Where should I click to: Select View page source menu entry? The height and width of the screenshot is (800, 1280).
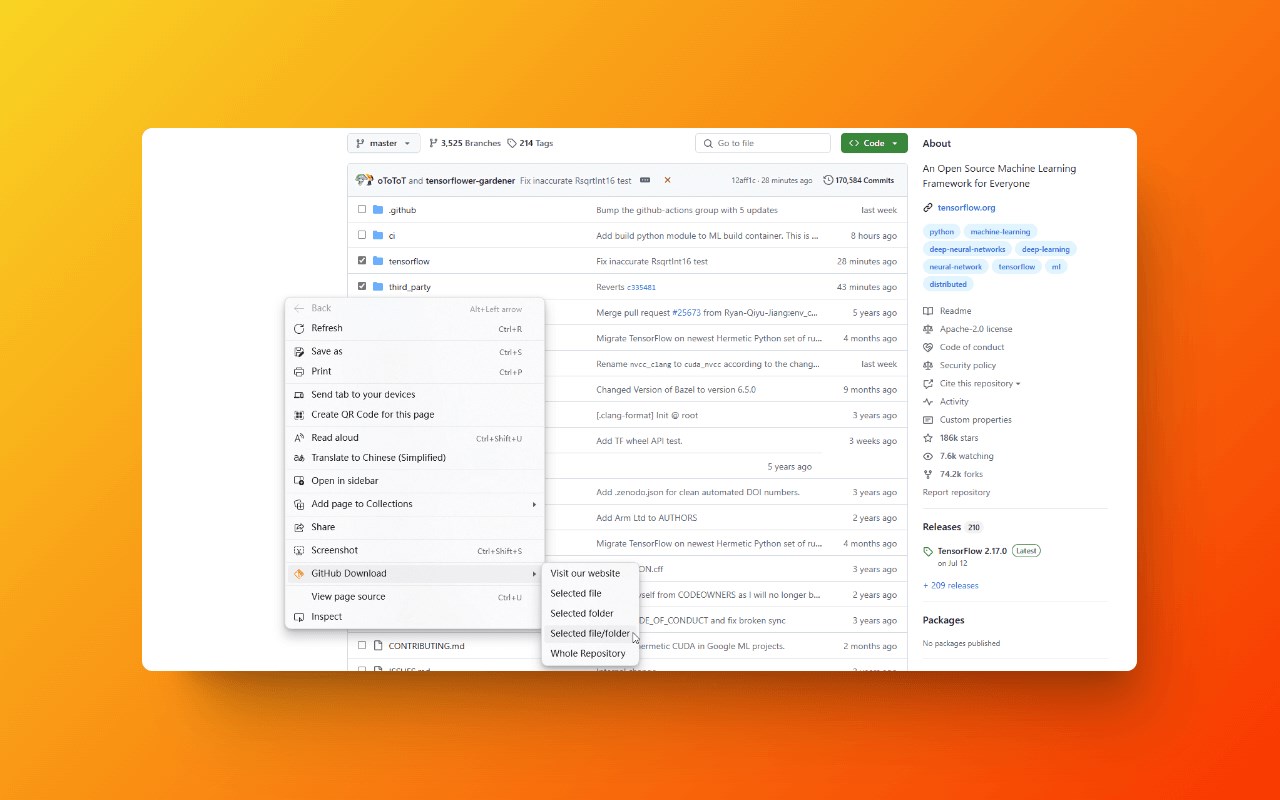click(x=415, y=597)
